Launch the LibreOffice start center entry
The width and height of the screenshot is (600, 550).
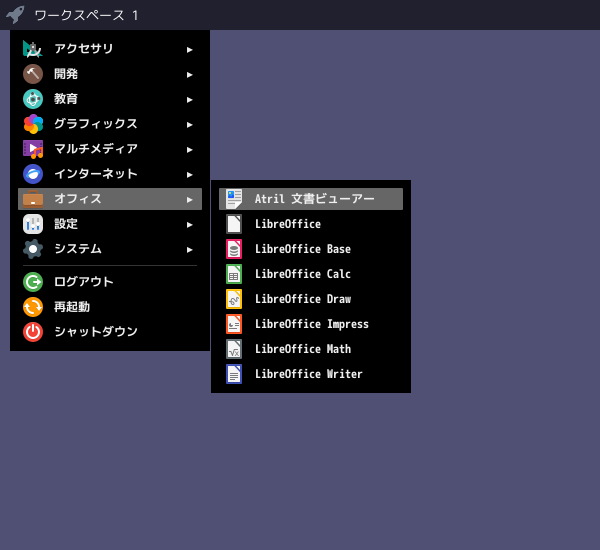click(311, 224)
